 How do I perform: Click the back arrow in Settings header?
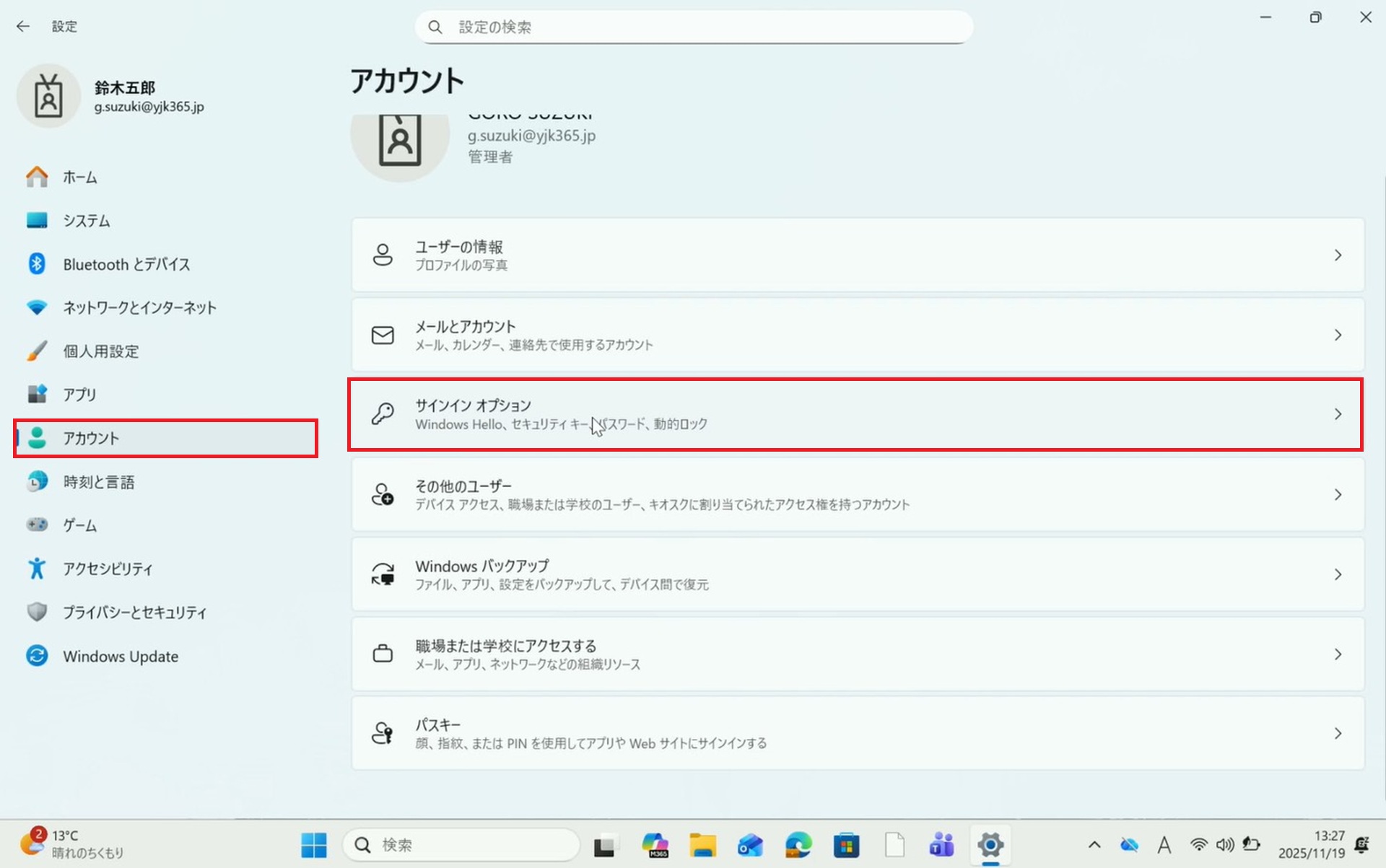(23, 27)
